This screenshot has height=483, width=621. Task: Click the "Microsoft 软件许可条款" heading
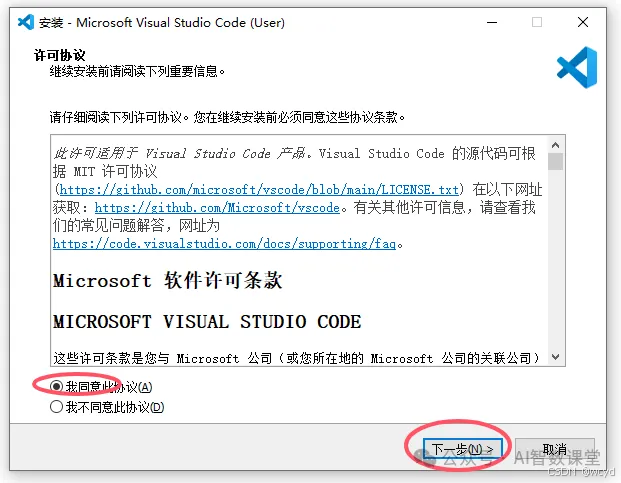click(x=168, y=280)
